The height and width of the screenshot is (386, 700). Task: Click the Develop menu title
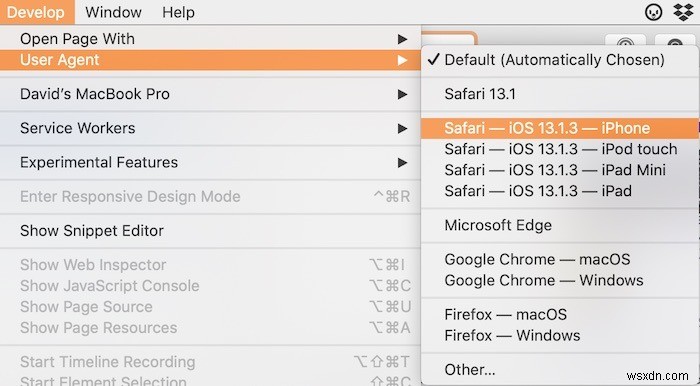point(36,12)
